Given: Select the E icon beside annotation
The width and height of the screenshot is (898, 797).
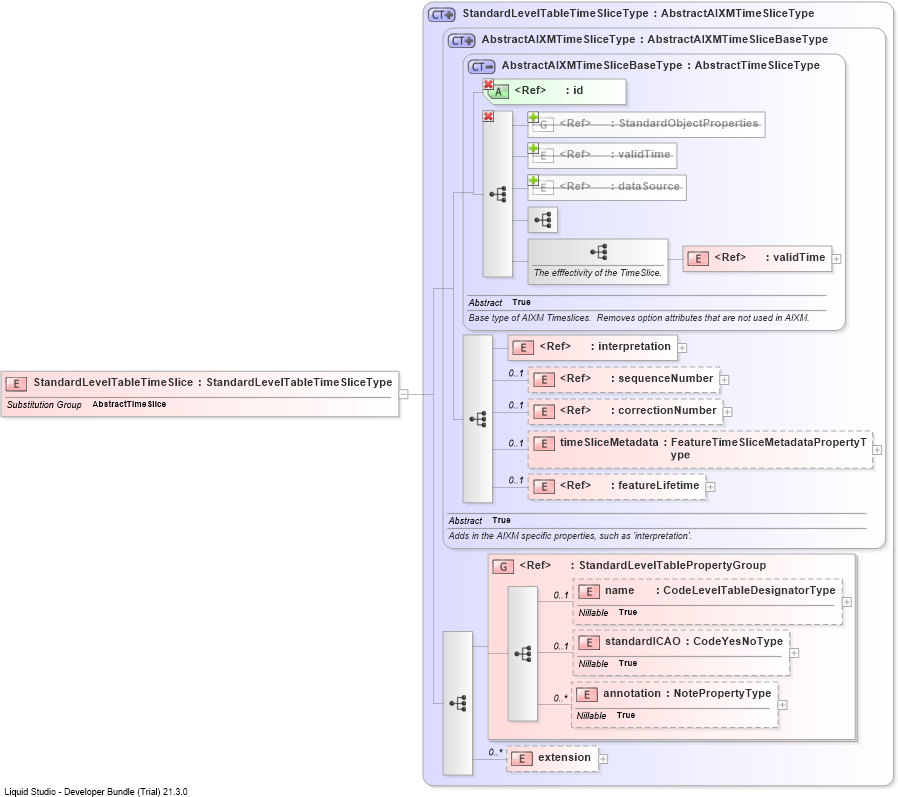Looking at the screenshot, I should pos(586,695).
